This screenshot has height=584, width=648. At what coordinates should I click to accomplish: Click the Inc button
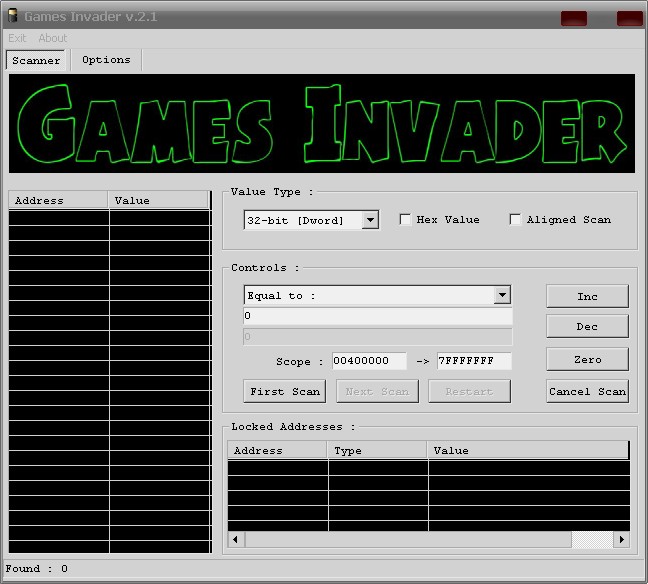coord(587,296)
